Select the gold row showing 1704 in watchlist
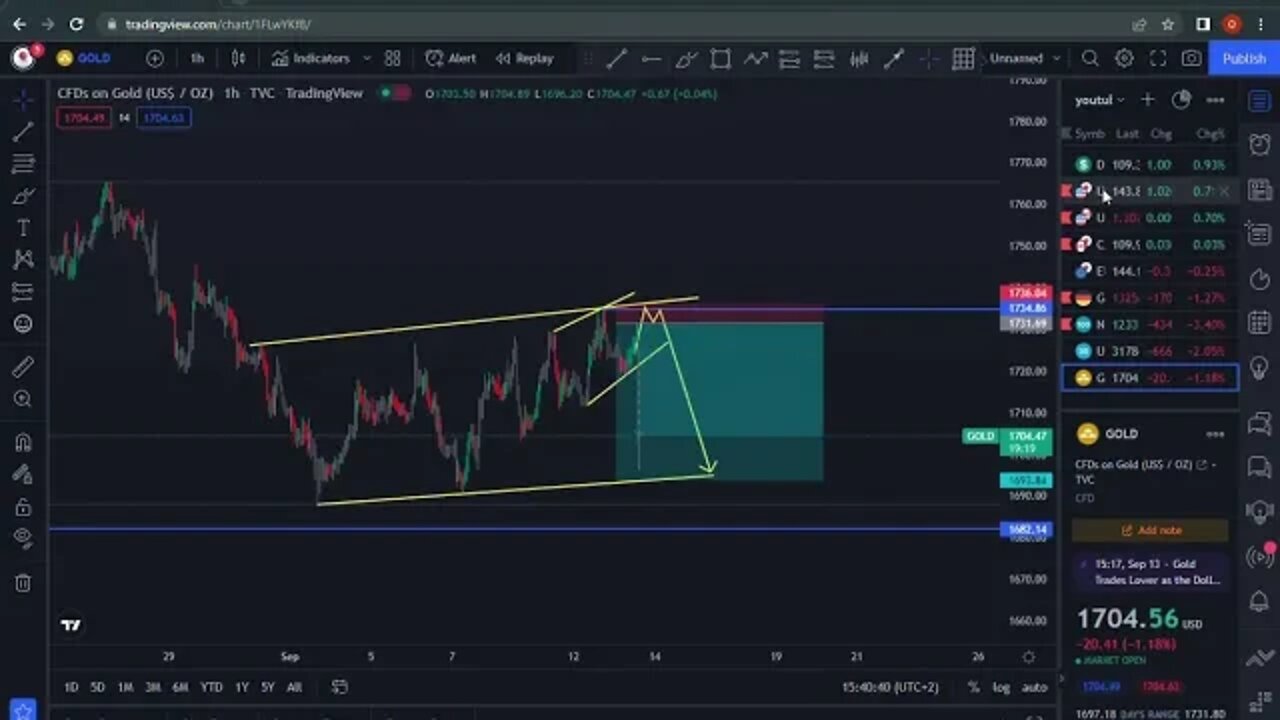The height and width of the screenshot is (720, 1280). pyautogui.click(x=1150, y=378)
